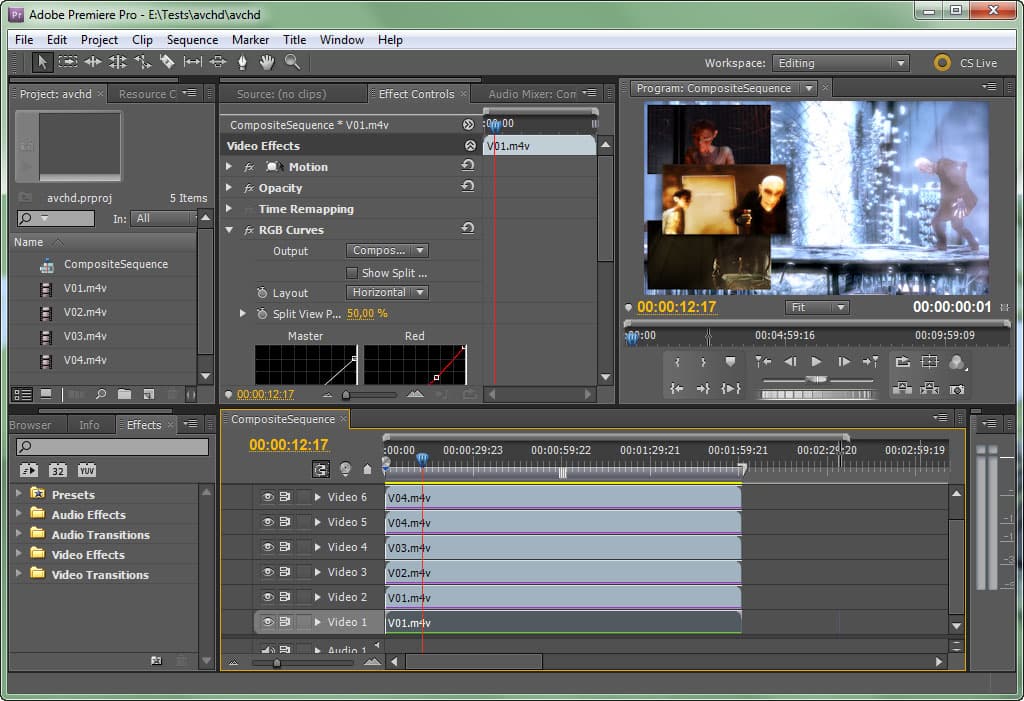
Task: Click Export Frame camera icon in Program monitor
Action: pyautogui.click(x=957, y=389)
